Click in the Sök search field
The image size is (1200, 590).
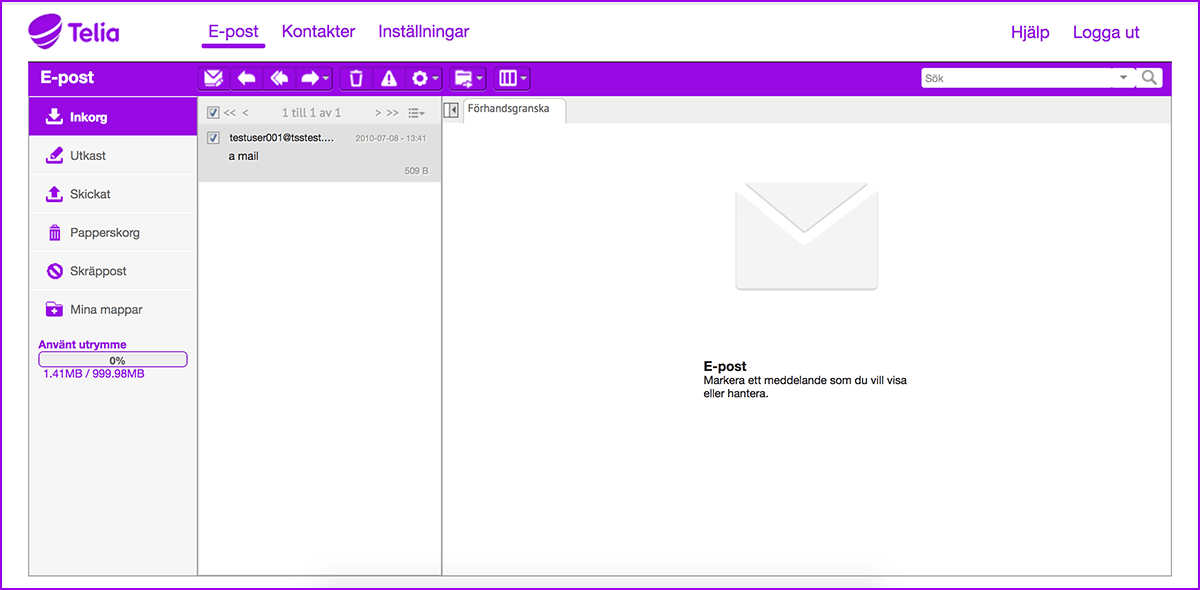pyautogui.click(x=1015, y=78)
